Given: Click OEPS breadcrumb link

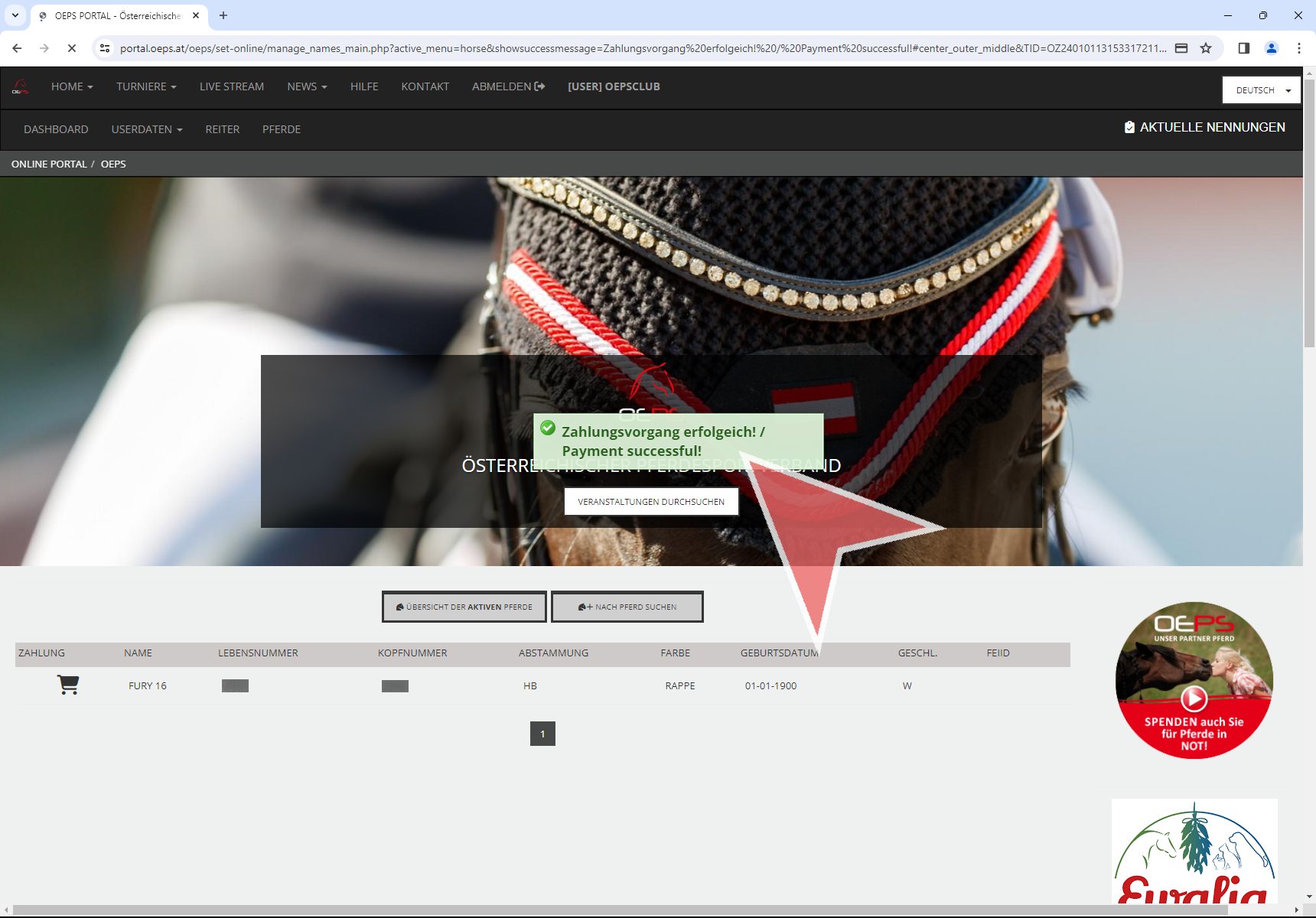Looking at the screenshot, I should click(113, 164).
